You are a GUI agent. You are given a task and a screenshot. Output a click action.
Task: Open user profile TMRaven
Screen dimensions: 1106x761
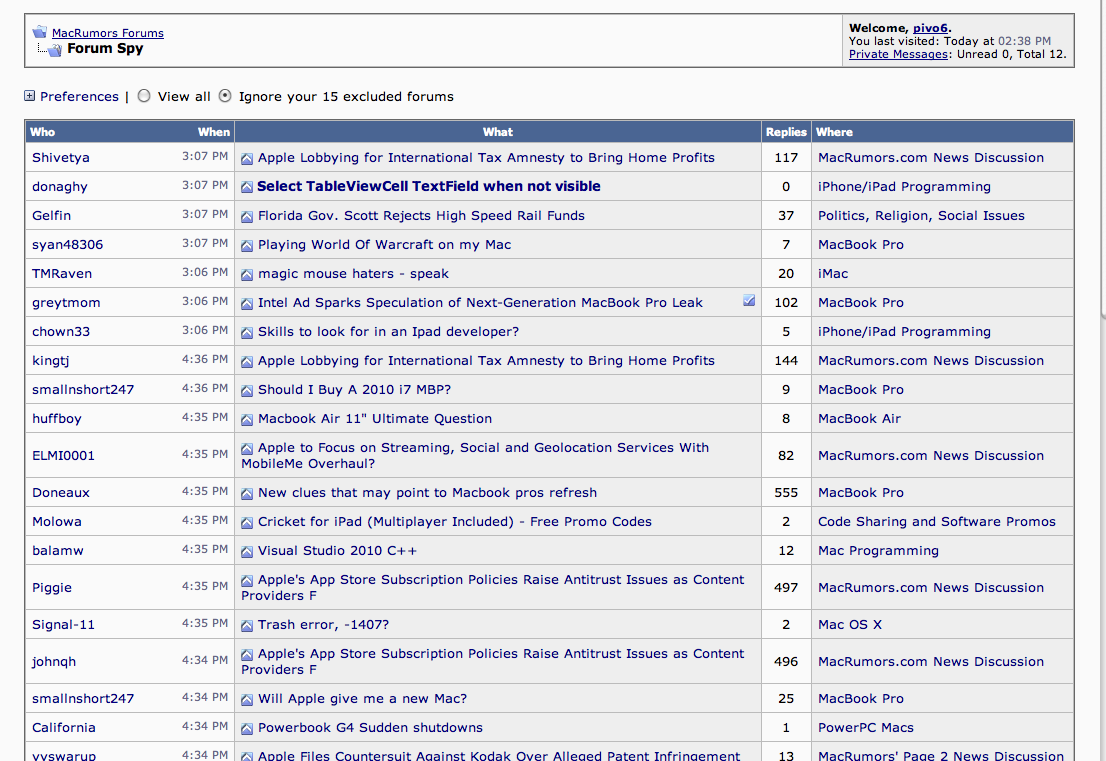click(x=61, y=274)
